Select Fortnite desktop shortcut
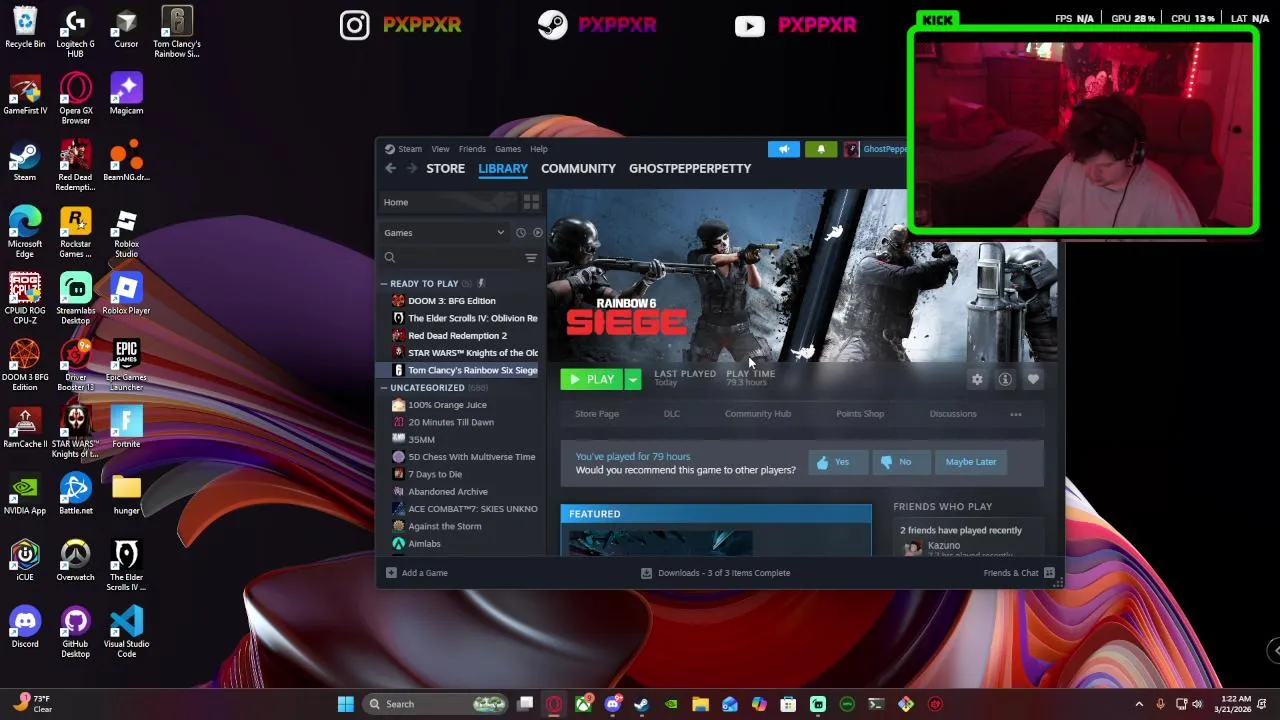 tap(126, 427)
